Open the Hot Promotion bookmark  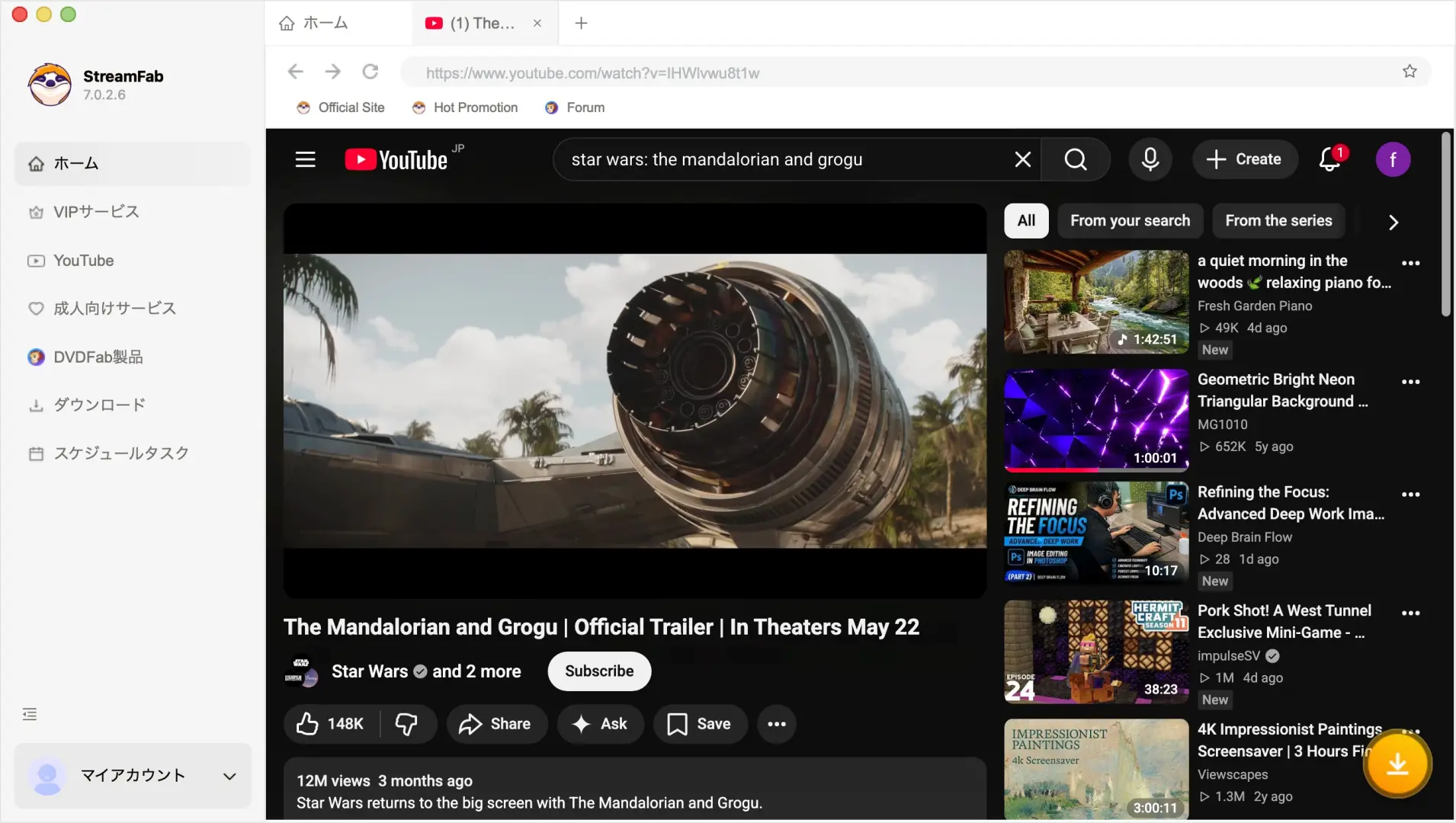pyautogui.click(x=465, y=107)
